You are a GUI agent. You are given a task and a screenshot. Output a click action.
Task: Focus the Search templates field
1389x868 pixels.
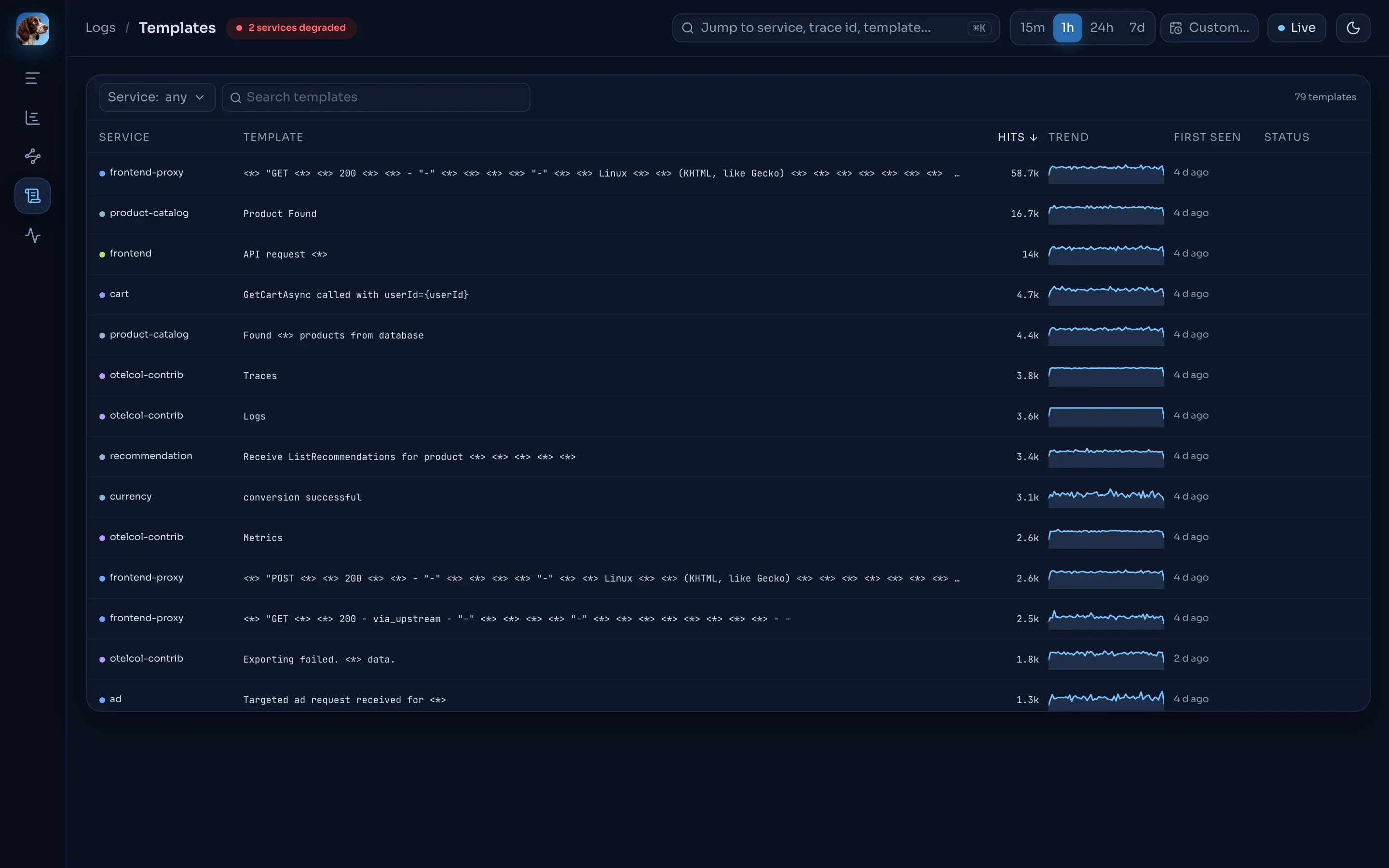(x=376, y=97)
